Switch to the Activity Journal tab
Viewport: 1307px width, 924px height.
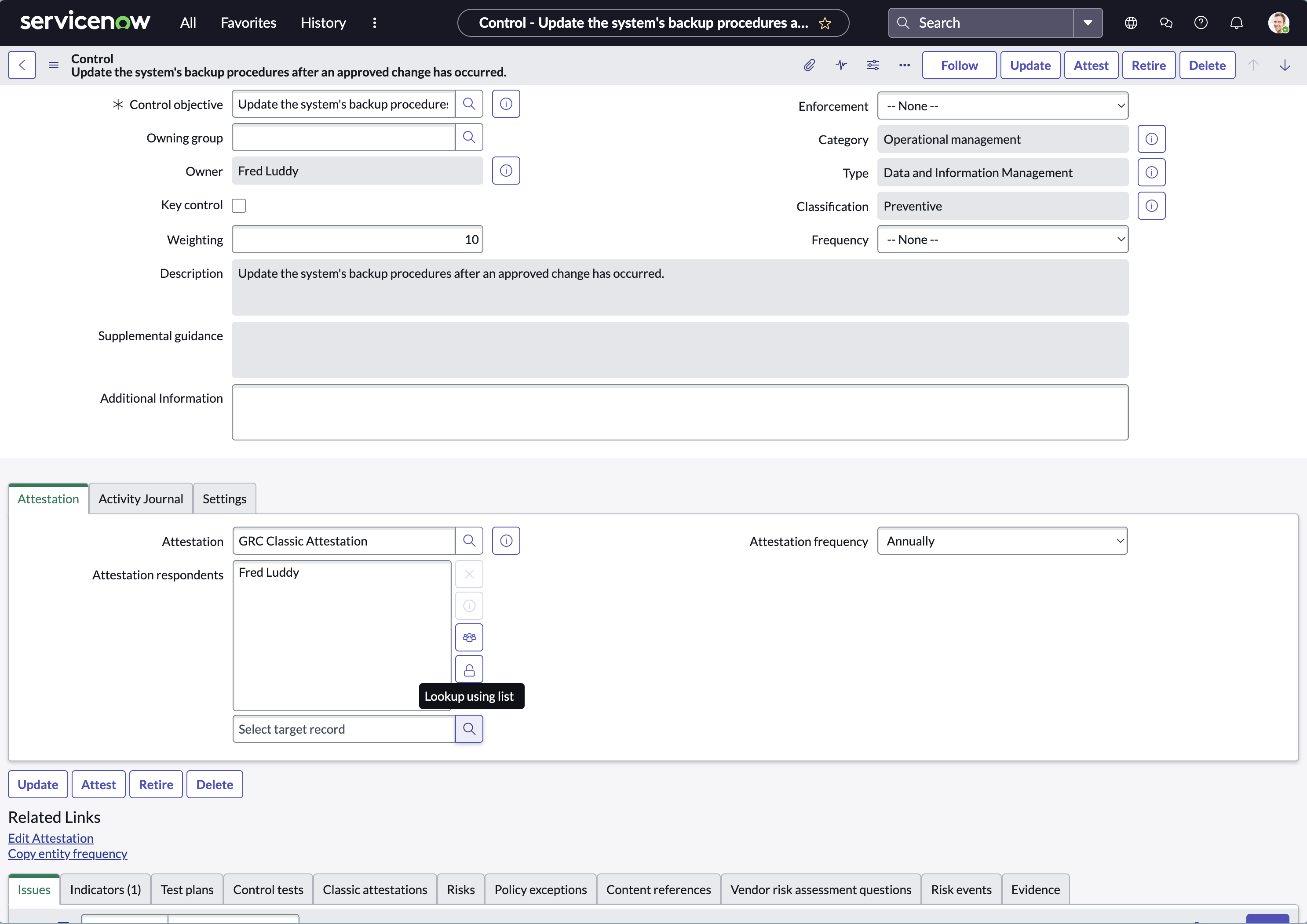pyautogui.click(x=141, y=499)
